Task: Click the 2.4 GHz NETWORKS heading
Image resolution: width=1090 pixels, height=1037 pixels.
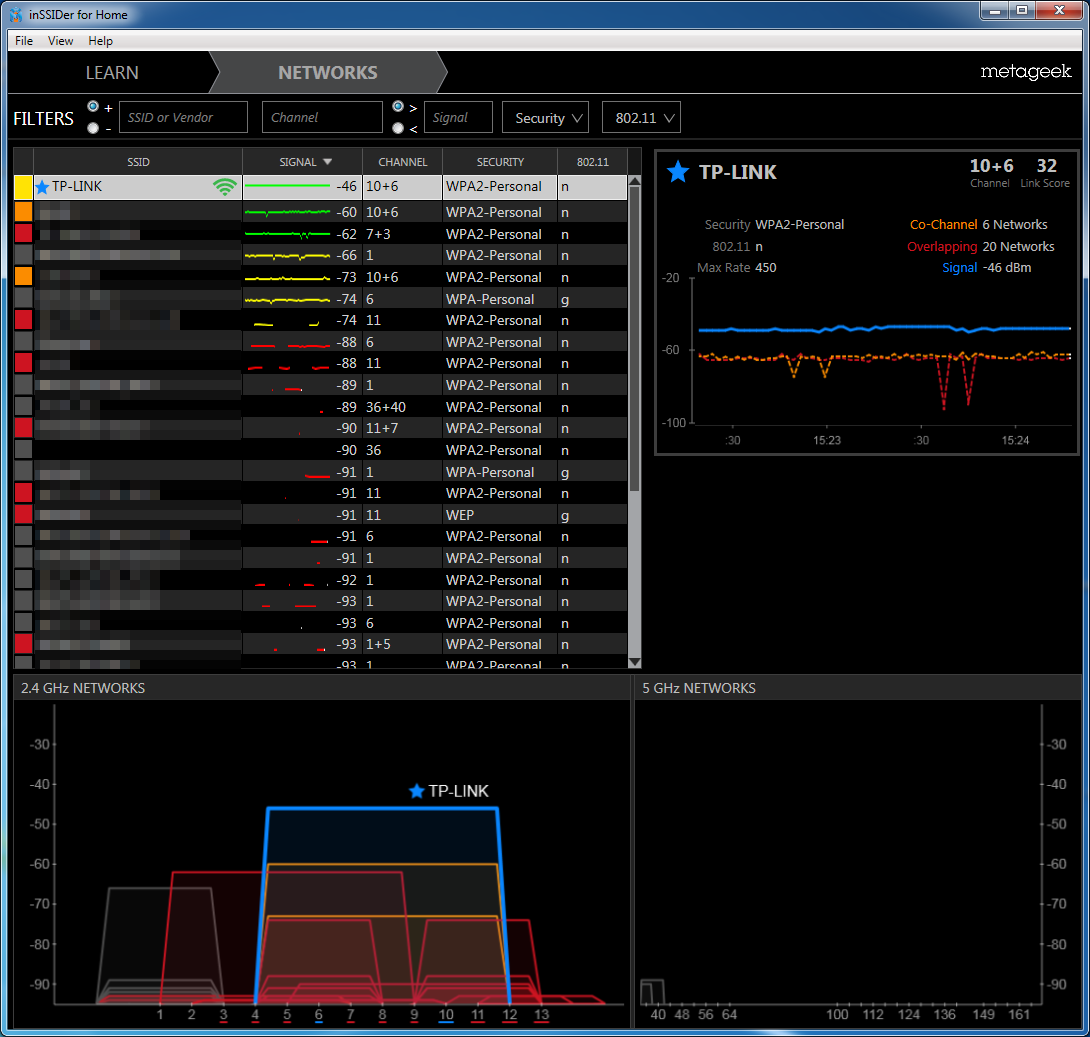Action: click(83, 688)
